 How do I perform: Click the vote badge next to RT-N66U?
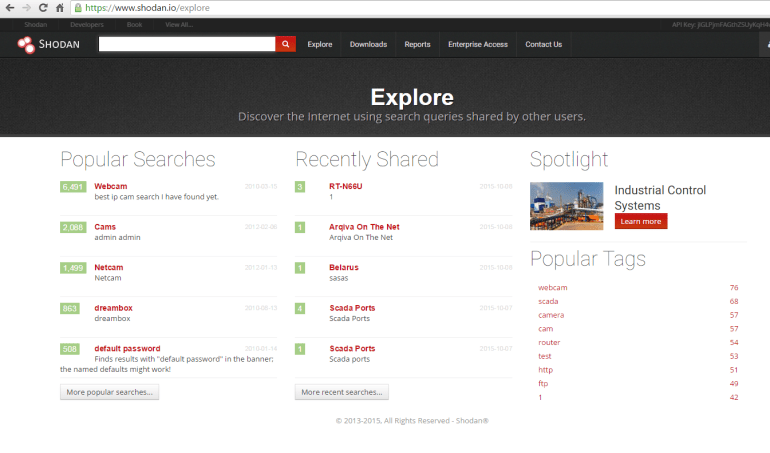(300, 187)
